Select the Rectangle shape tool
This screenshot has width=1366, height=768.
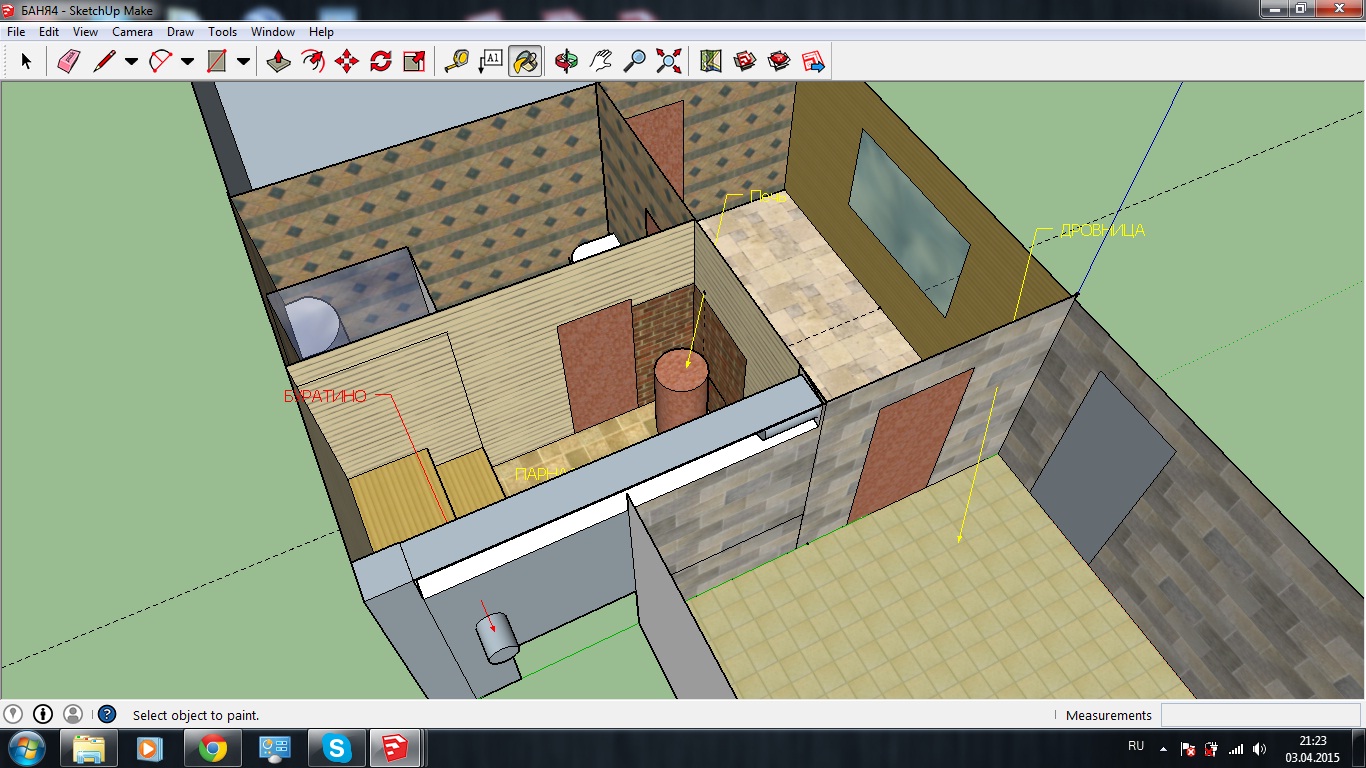tap(216, 62)
